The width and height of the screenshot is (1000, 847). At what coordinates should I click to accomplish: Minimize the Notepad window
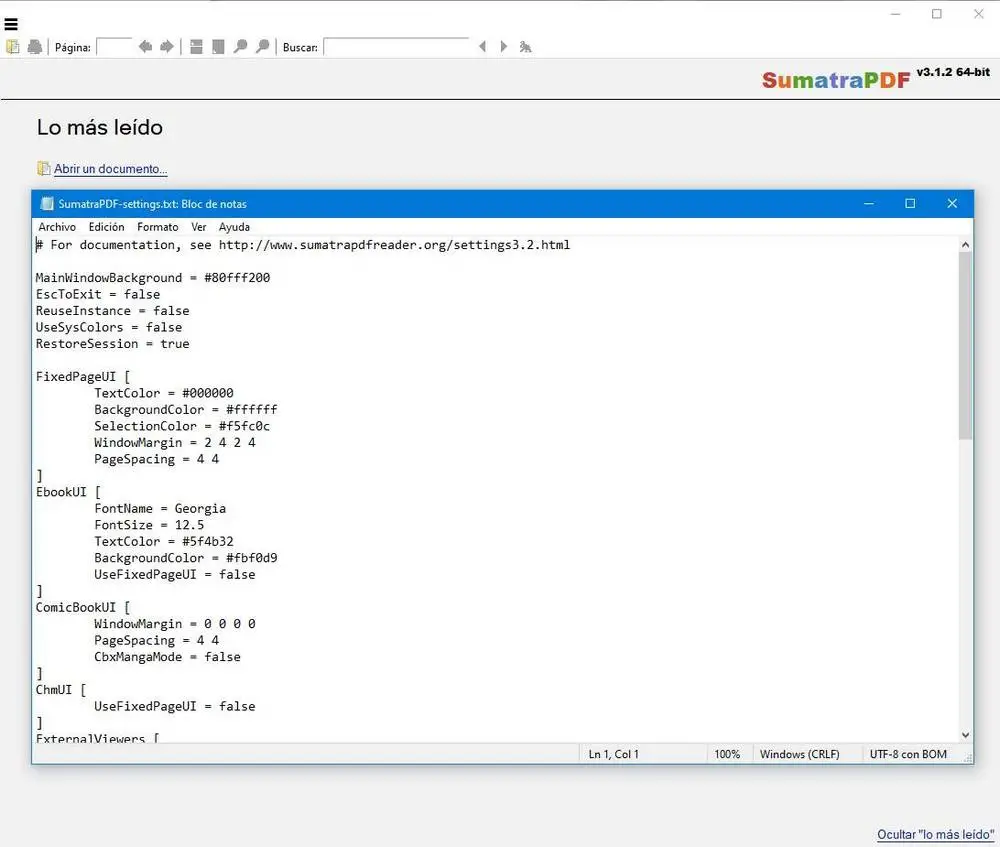[x=869, y=203]
